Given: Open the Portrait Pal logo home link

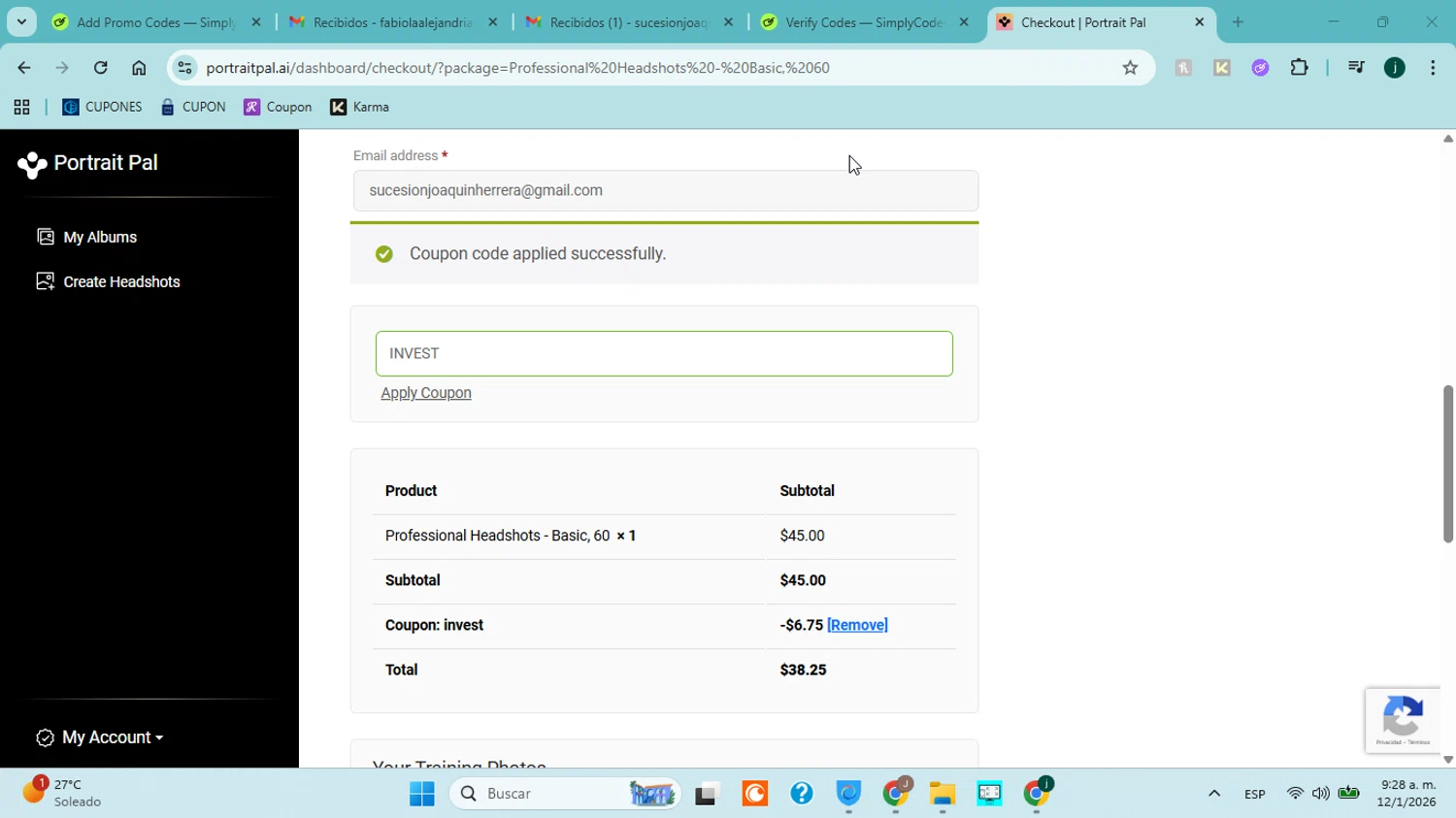Looking at the screenshot, I should point(87,164).
